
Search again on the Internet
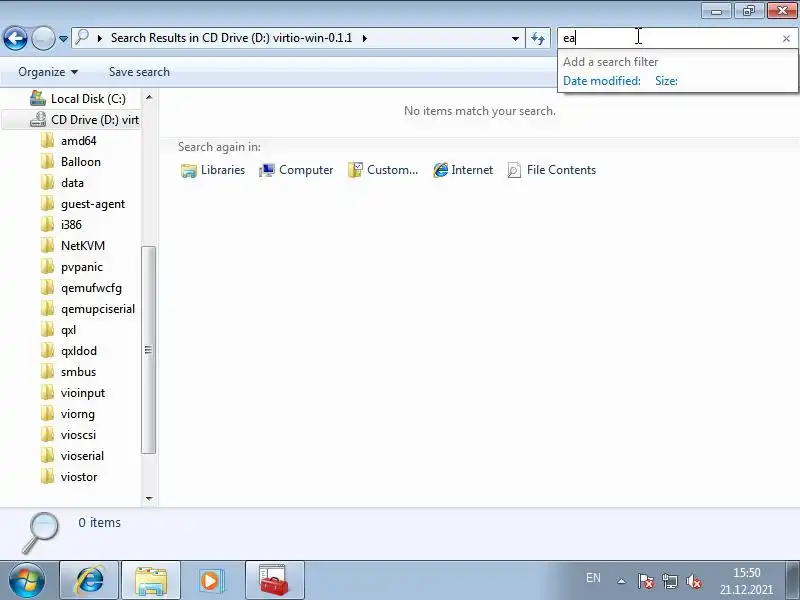463,170
